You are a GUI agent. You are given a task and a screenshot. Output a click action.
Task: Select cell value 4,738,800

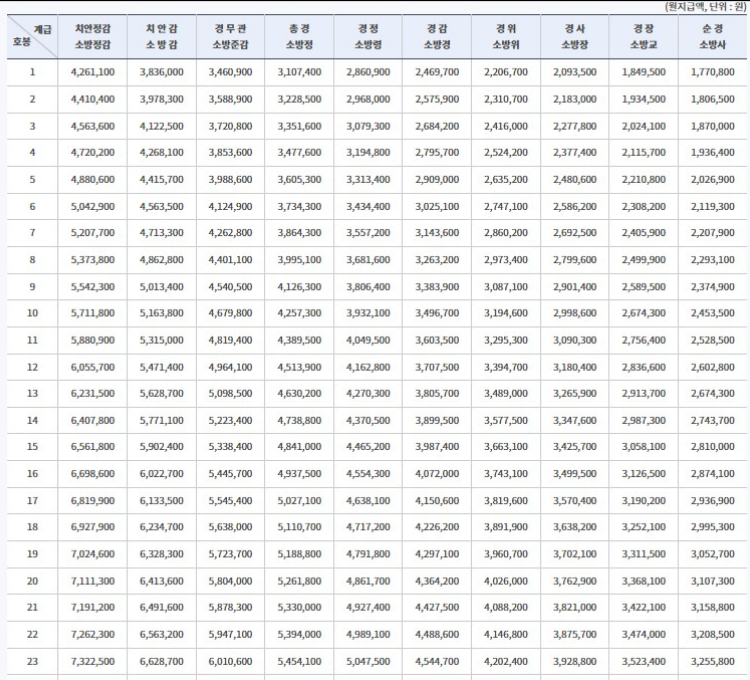pyautogui.click(x=299, y=421)
